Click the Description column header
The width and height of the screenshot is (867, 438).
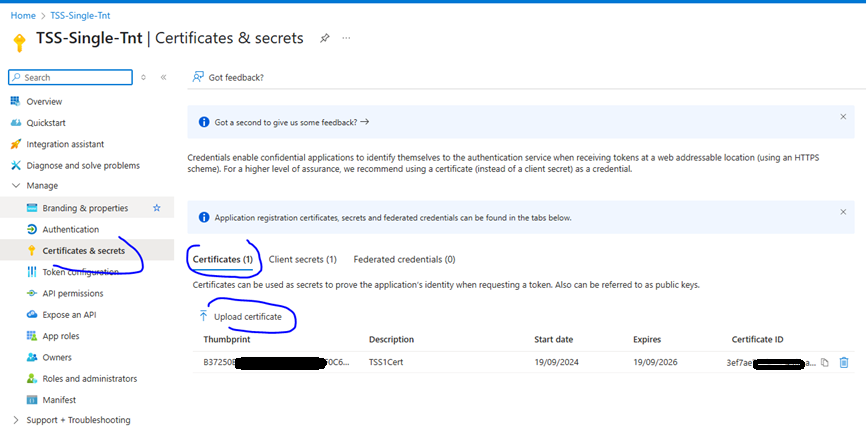(391, 340)
